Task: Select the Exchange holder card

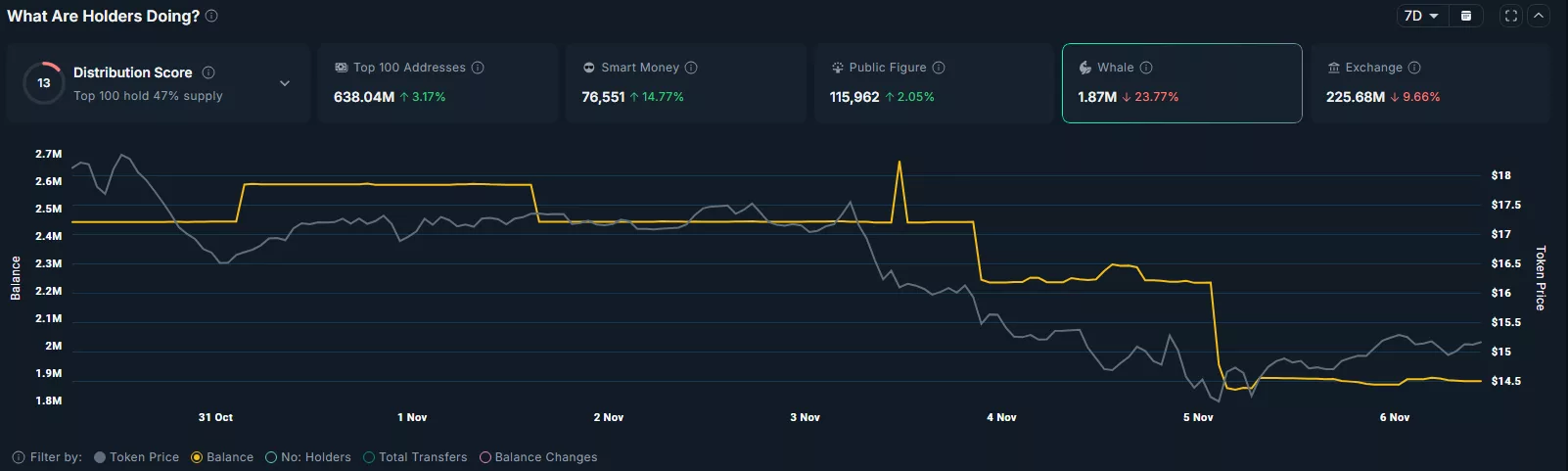Action: click(x=1429, y=83)
